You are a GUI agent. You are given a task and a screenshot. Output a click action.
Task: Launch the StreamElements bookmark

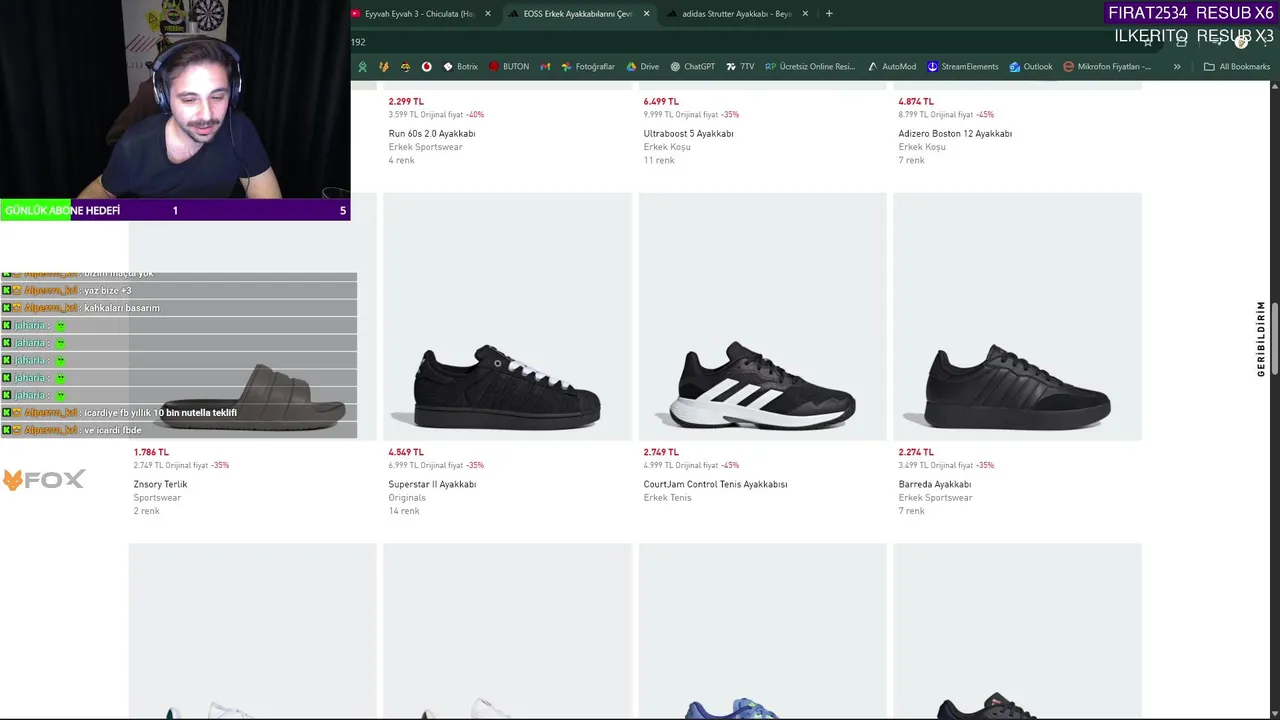click(x=962, y=67)
